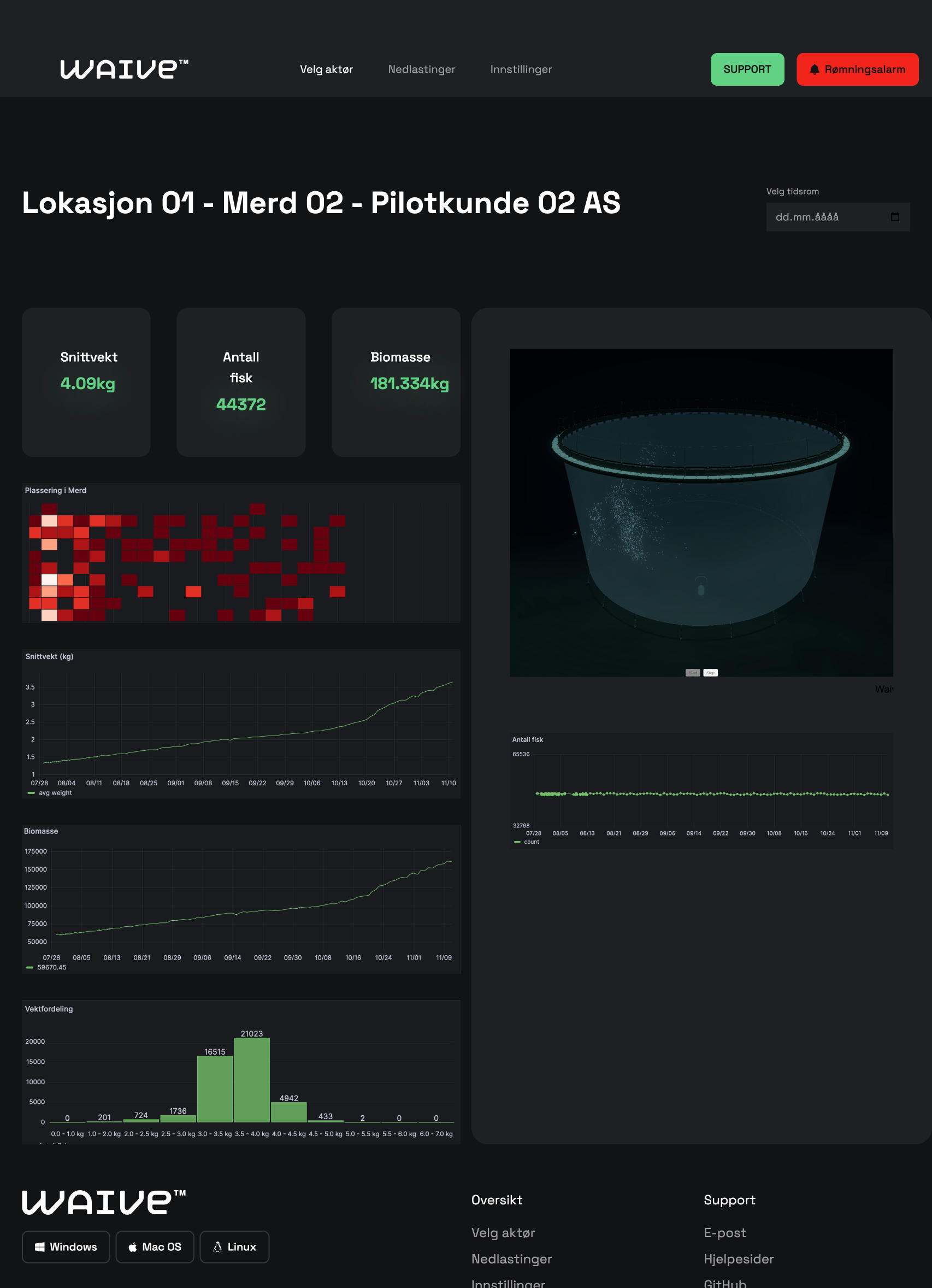The height and width of the screenshot is (1288, 932).
Task: Click the Linux penguin icon
Action: coord(217,1246)
